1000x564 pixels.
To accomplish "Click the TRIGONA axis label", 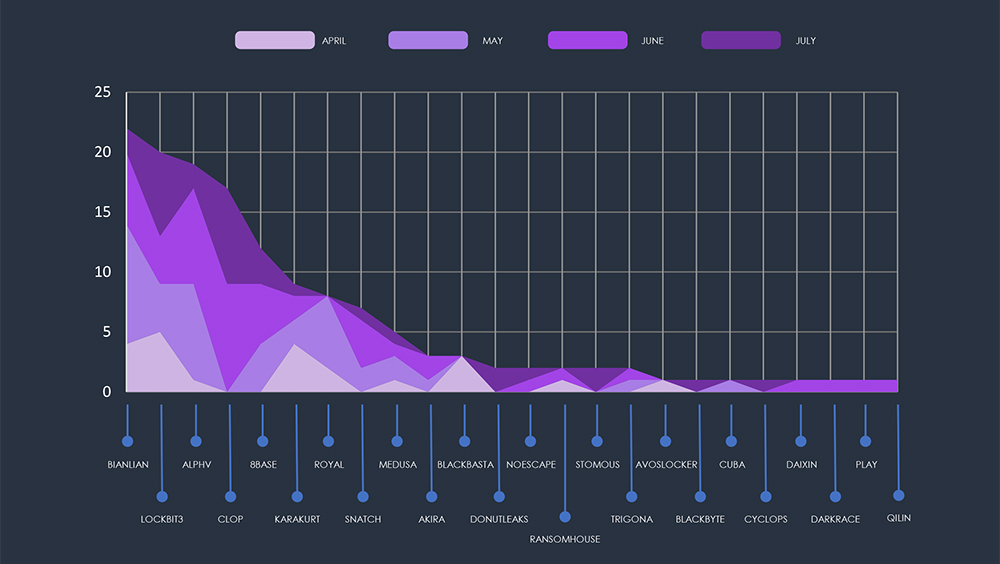I will (631, 519).
